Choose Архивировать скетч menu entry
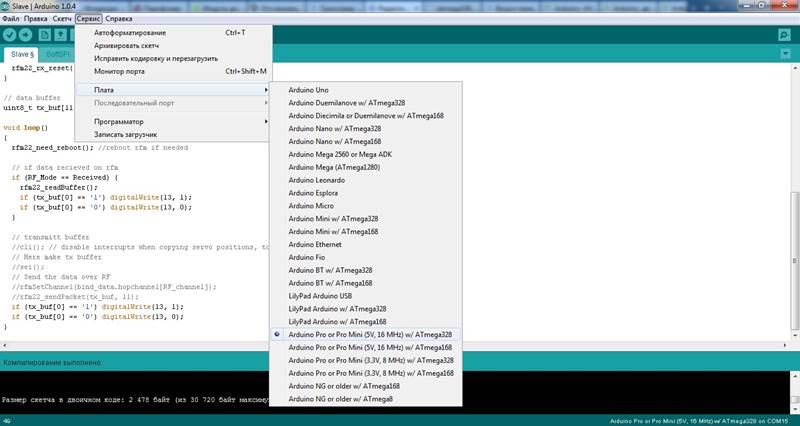This screenshot has height=426, width=800. (x=173, y=45)
